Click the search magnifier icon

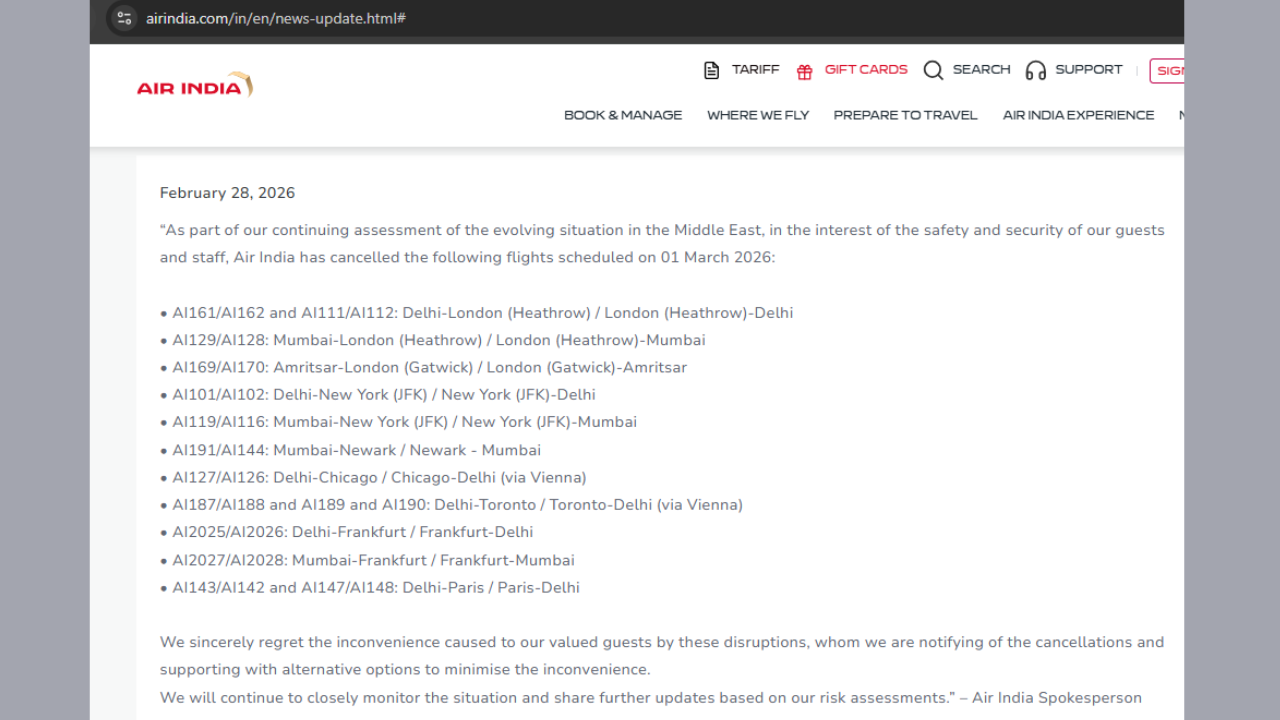pos(933,70)
